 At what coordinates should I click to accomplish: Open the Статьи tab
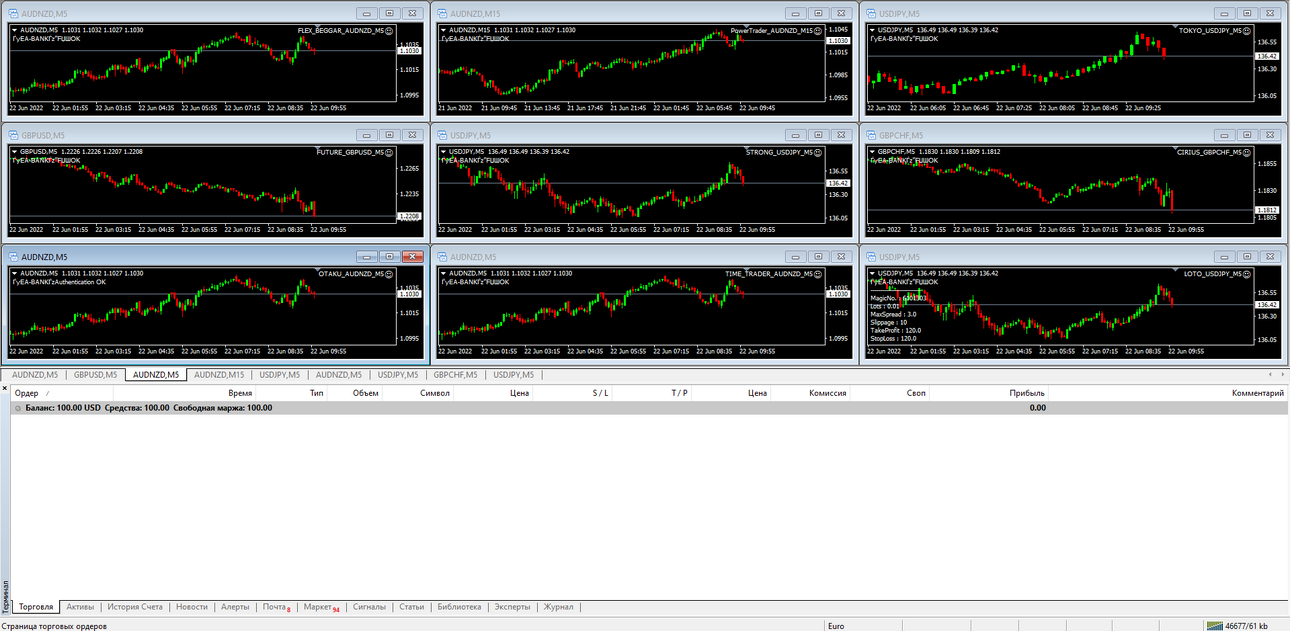(x=411, y=607)
